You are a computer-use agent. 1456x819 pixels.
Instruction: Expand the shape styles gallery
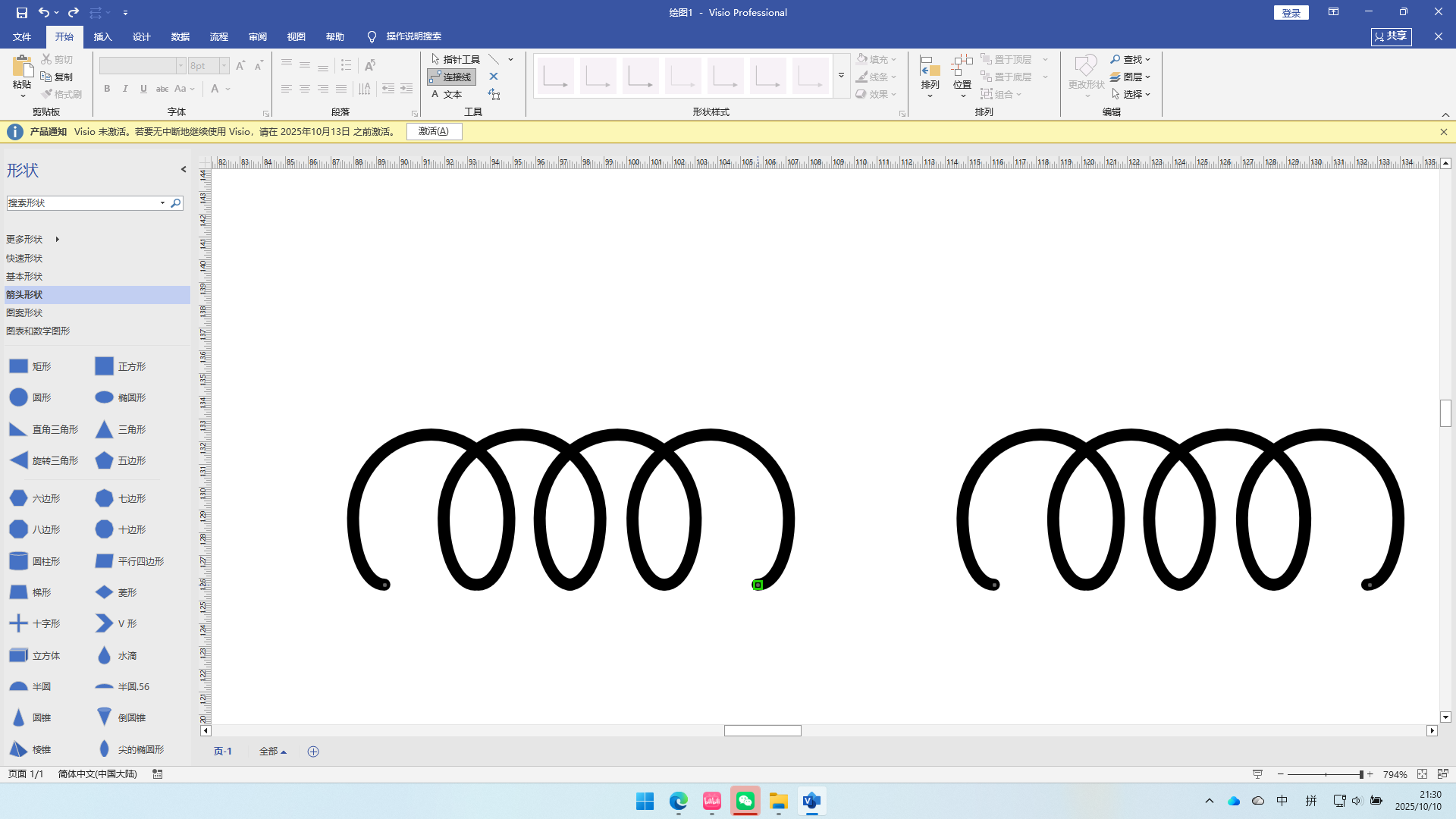[x=841, y=76]
